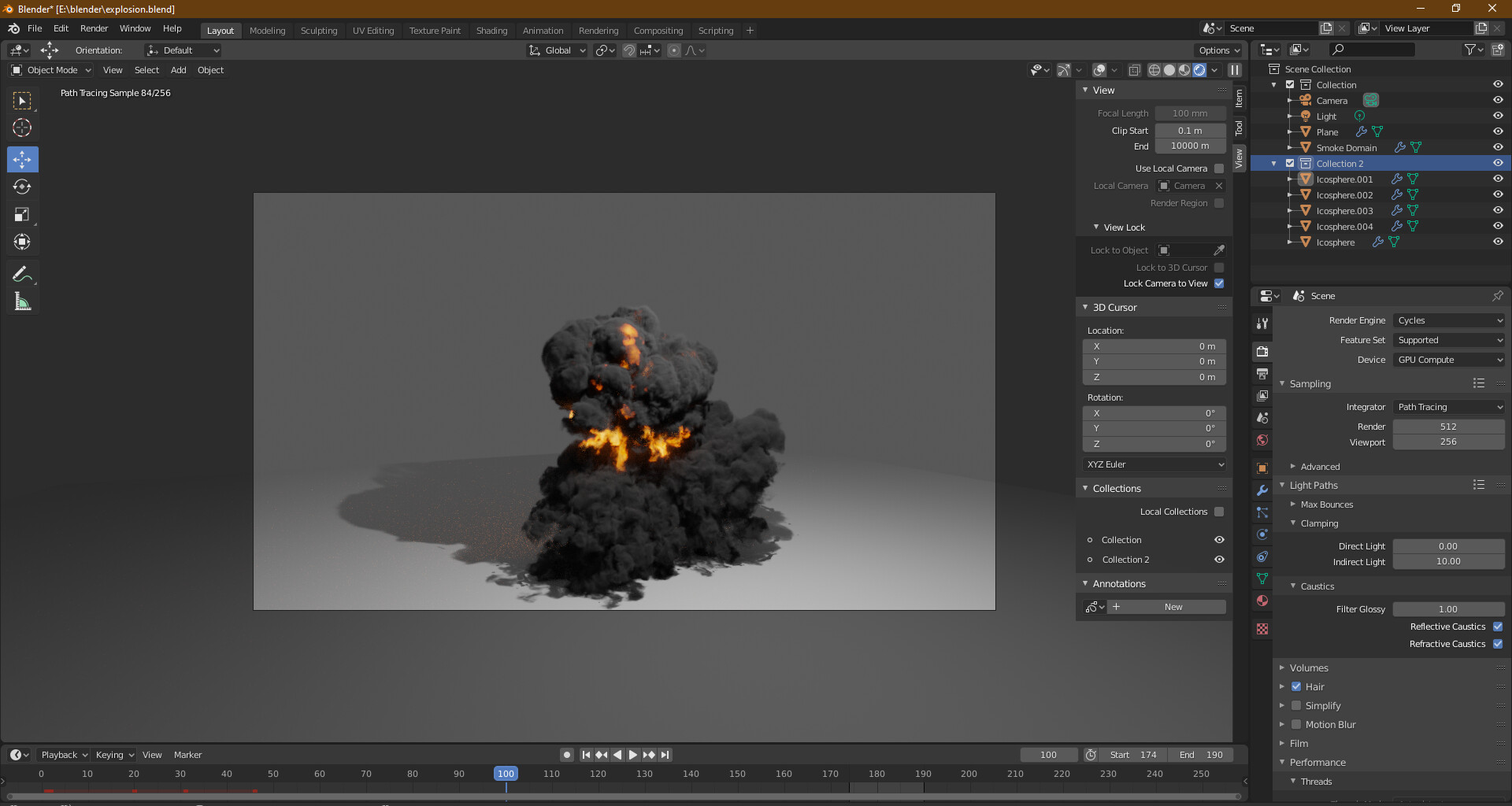1512x806 pixels.
Task: Switch to the Shading workspace tab
Action: click(x=491, y=31)
